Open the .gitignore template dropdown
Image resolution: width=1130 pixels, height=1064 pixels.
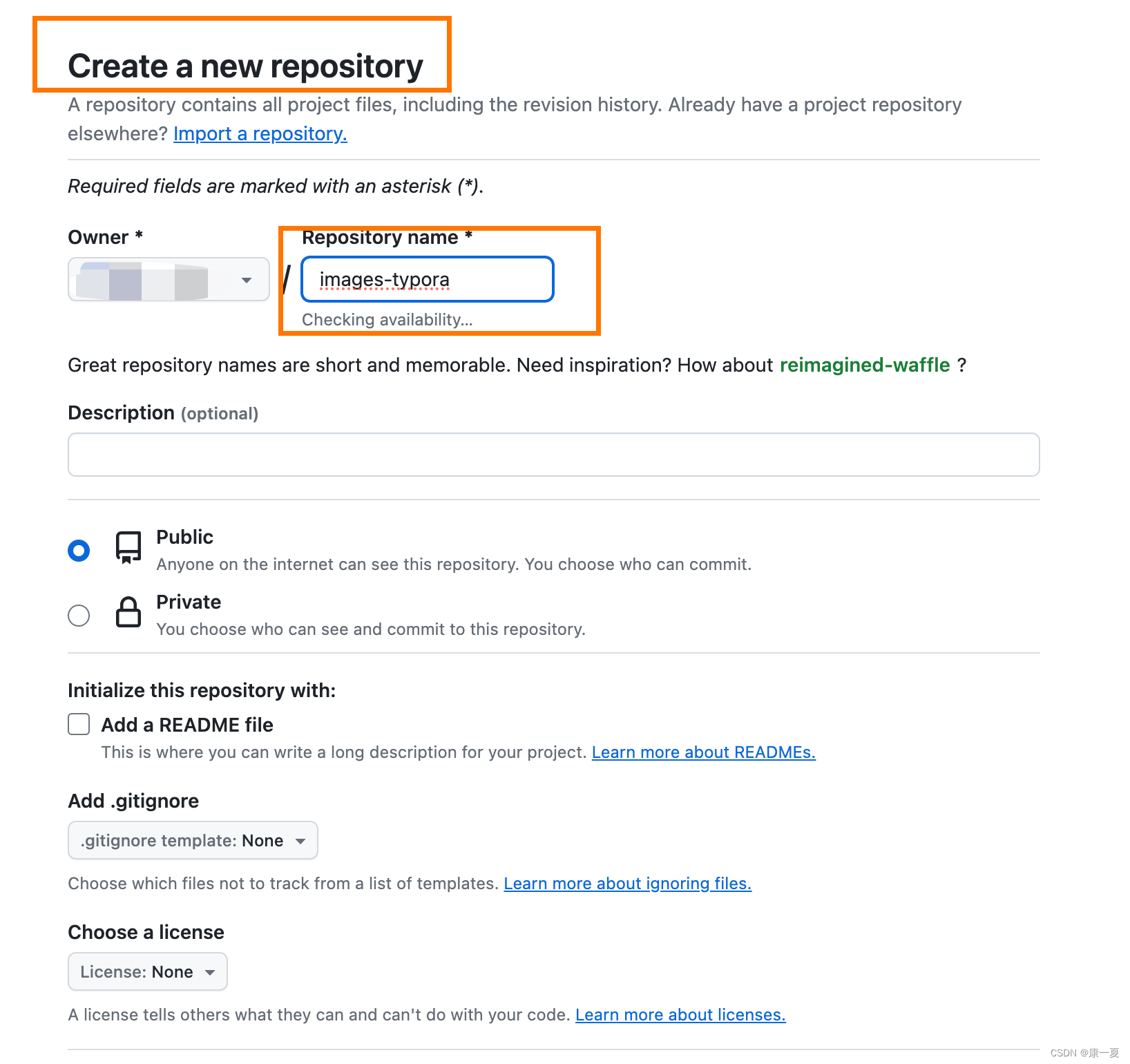[x=193, y=841]
